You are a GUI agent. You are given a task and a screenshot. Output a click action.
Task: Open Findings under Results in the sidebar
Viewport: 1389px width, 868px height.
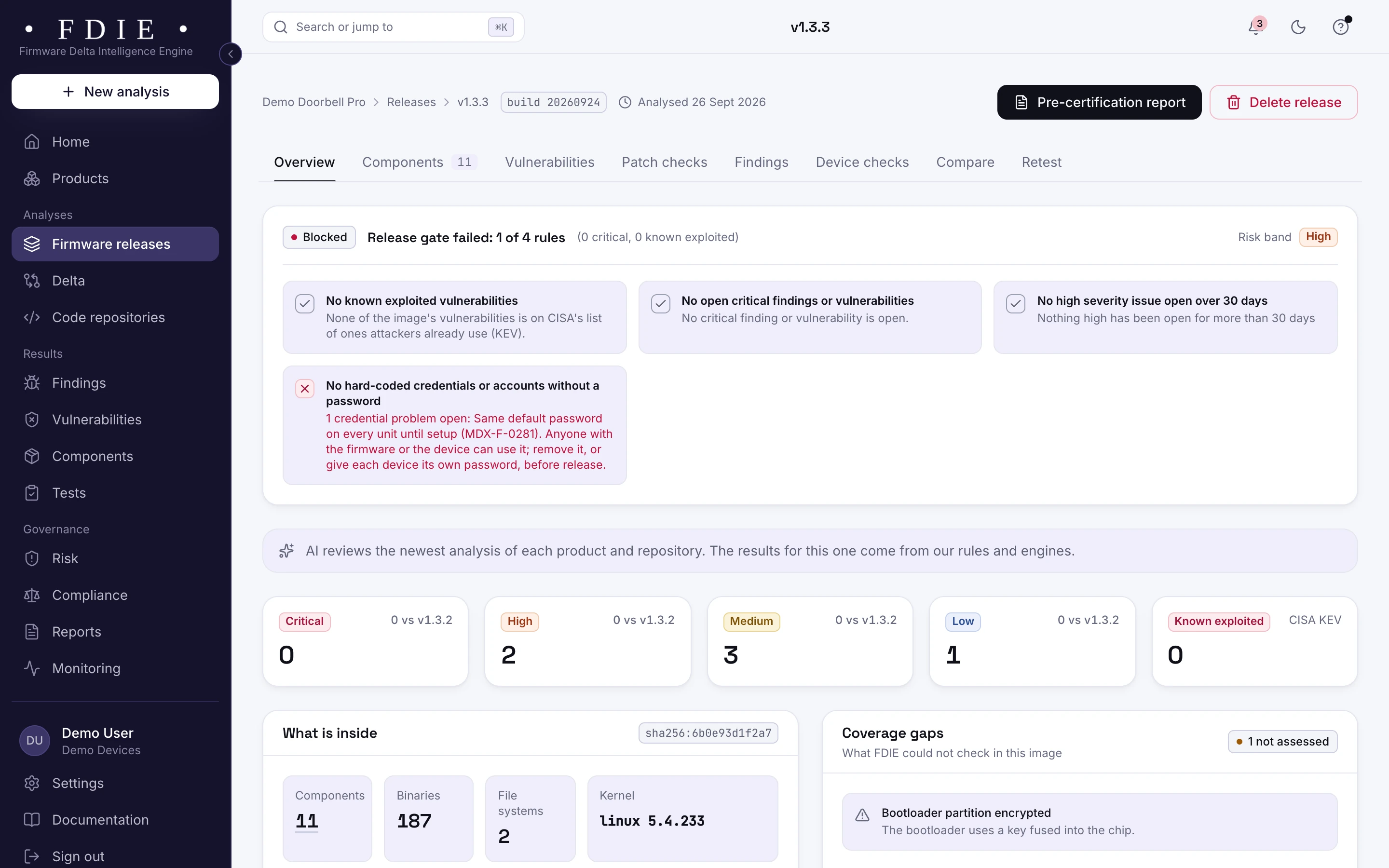(115, 383)
